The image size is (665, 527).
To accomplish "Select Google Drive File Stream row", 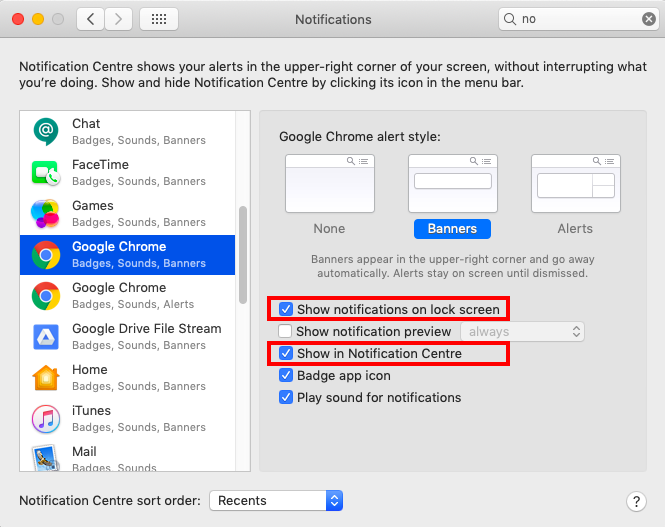I will (127, 337).
